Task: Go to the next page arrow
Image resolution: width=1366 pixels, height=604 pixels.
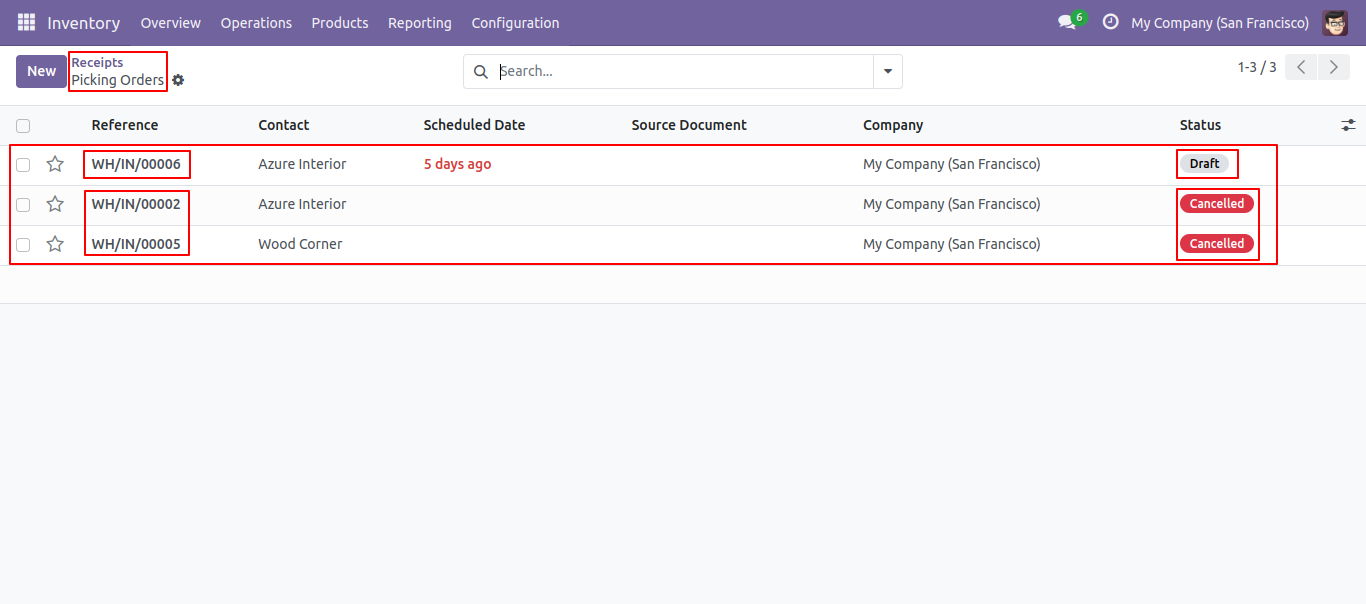Action: [x=1334, y=67]
